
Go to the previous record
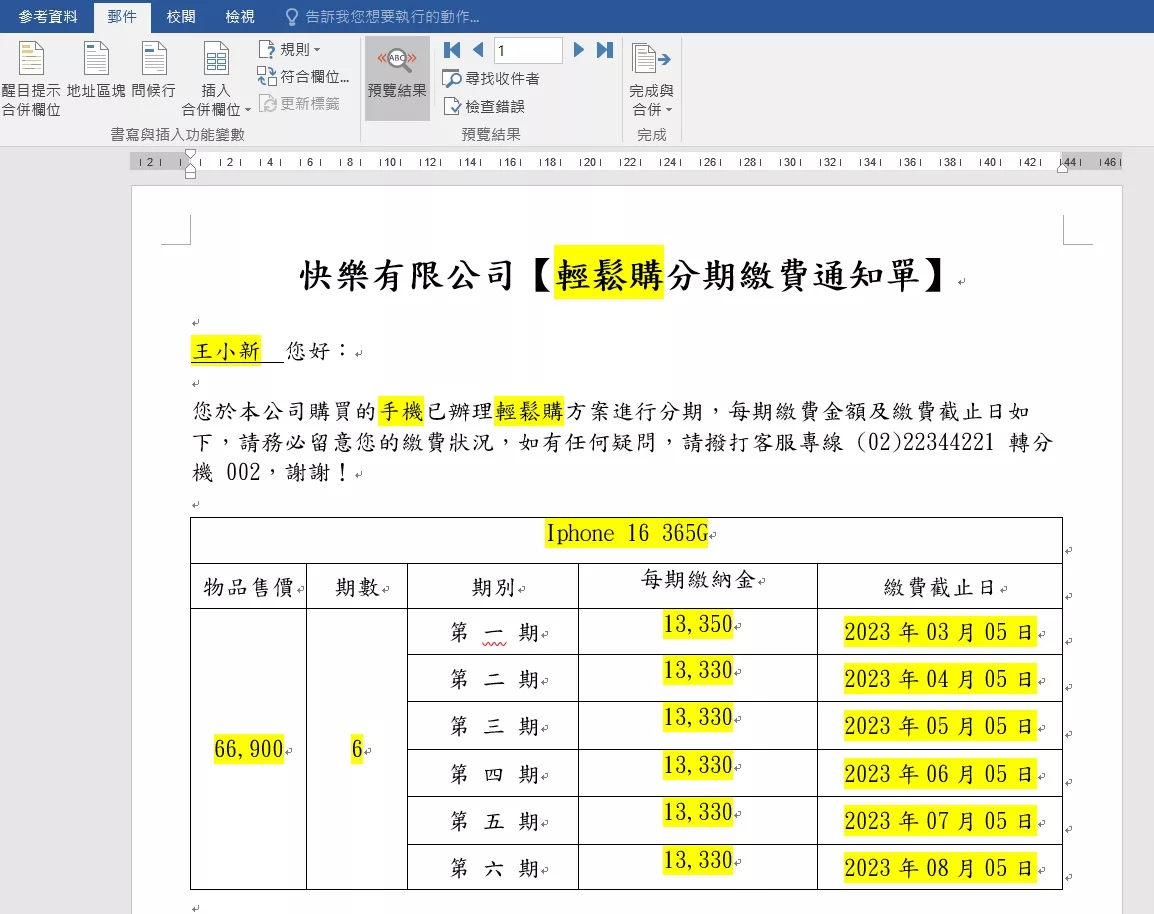coord(478,50)
